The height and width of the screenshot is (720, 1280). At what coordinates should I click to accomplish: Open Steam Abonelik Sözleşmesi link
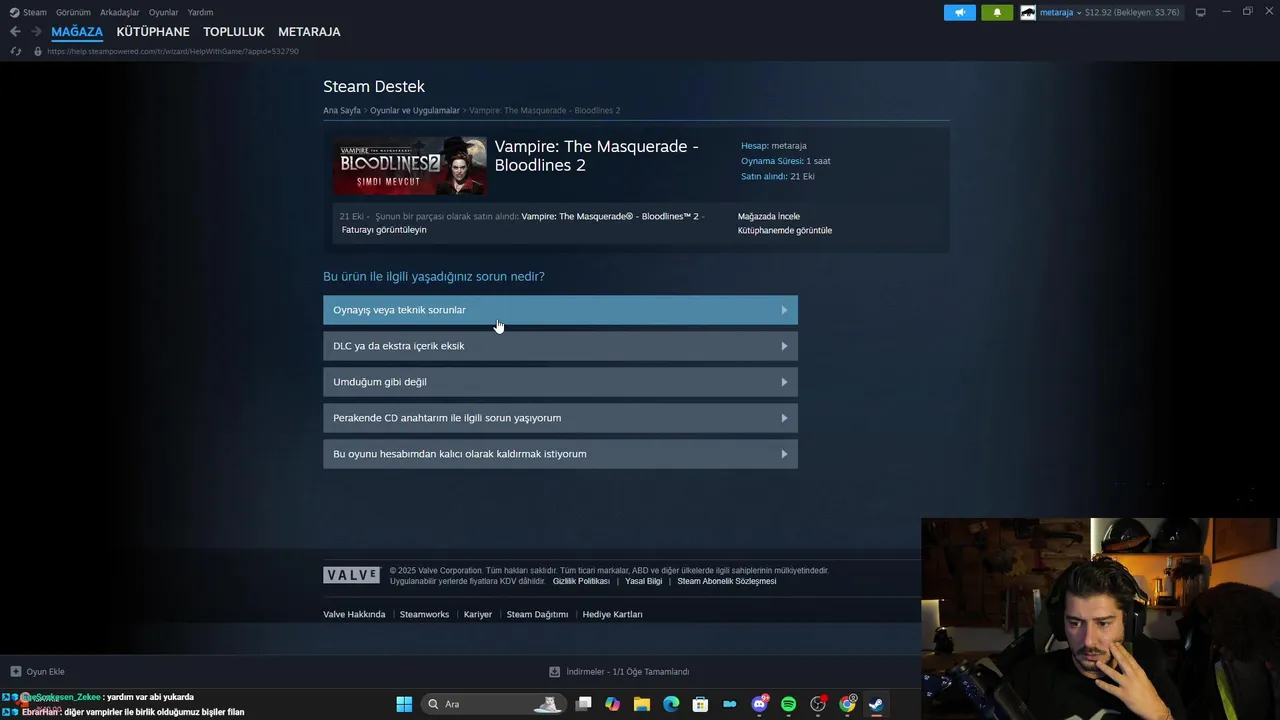tap(727, 581)
